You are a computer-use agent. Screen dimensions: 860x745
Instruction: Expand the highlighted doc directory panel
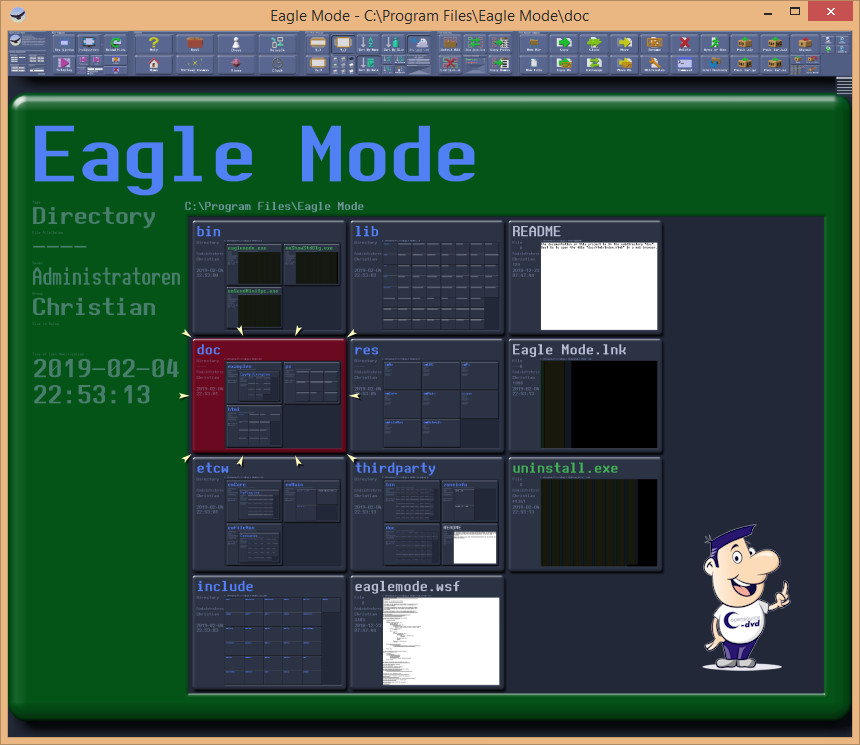pyautogui.click(x=268, y=395)
